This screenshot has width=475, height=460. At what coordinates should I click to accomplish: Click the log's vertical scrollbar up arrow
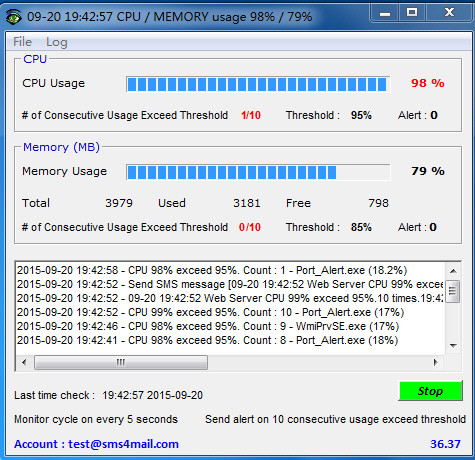click(453, 271)
